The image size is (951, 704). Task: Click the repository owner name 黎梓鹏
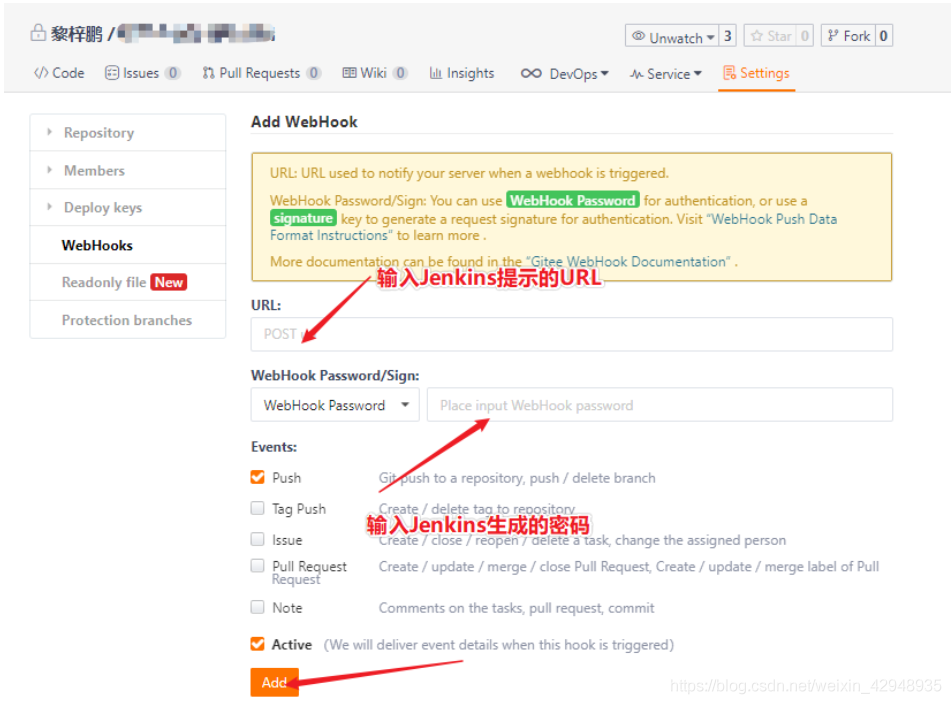(76, 34)
